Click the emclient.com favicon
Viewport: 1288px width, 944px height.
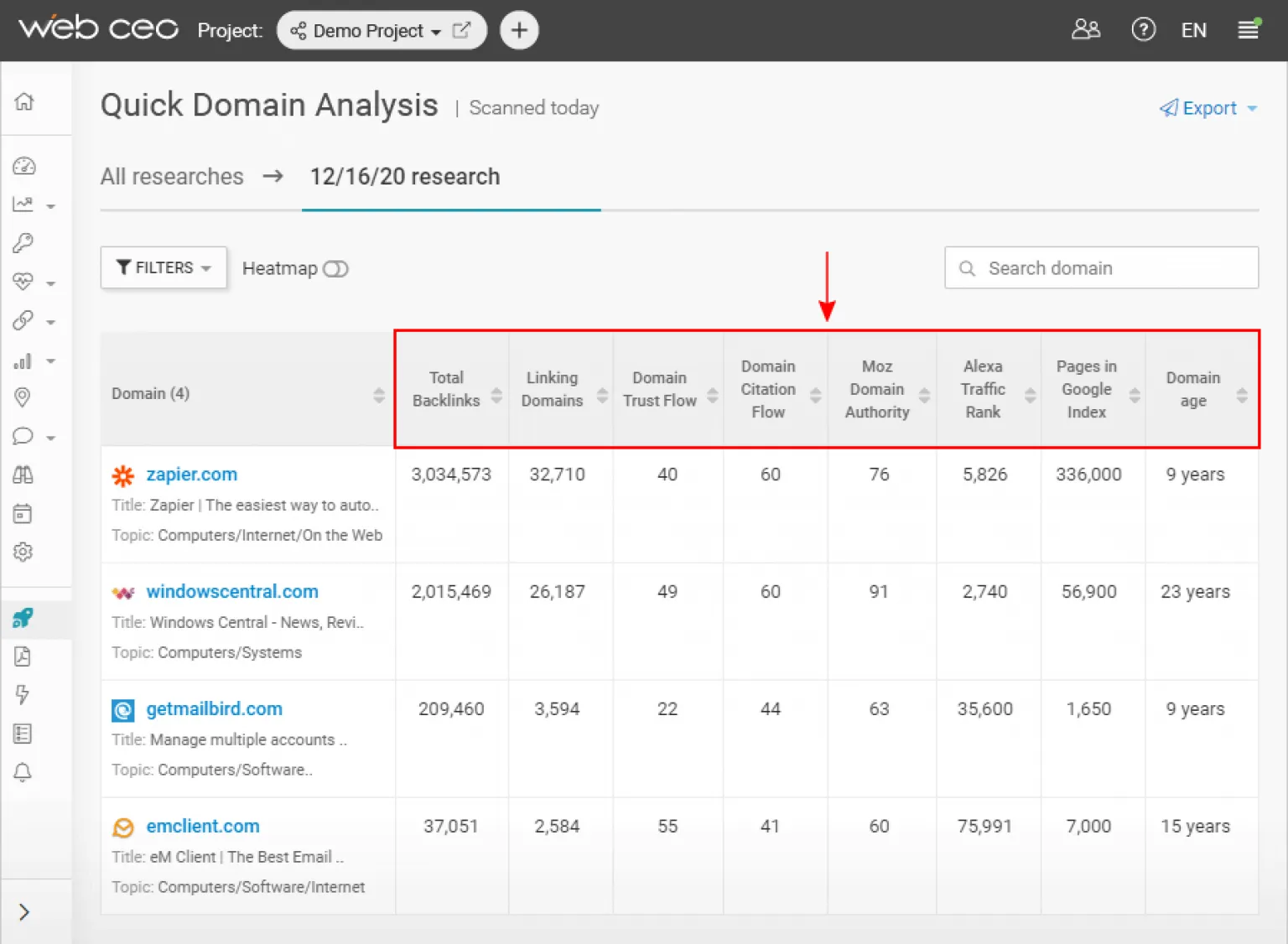(x=123, y=828)
